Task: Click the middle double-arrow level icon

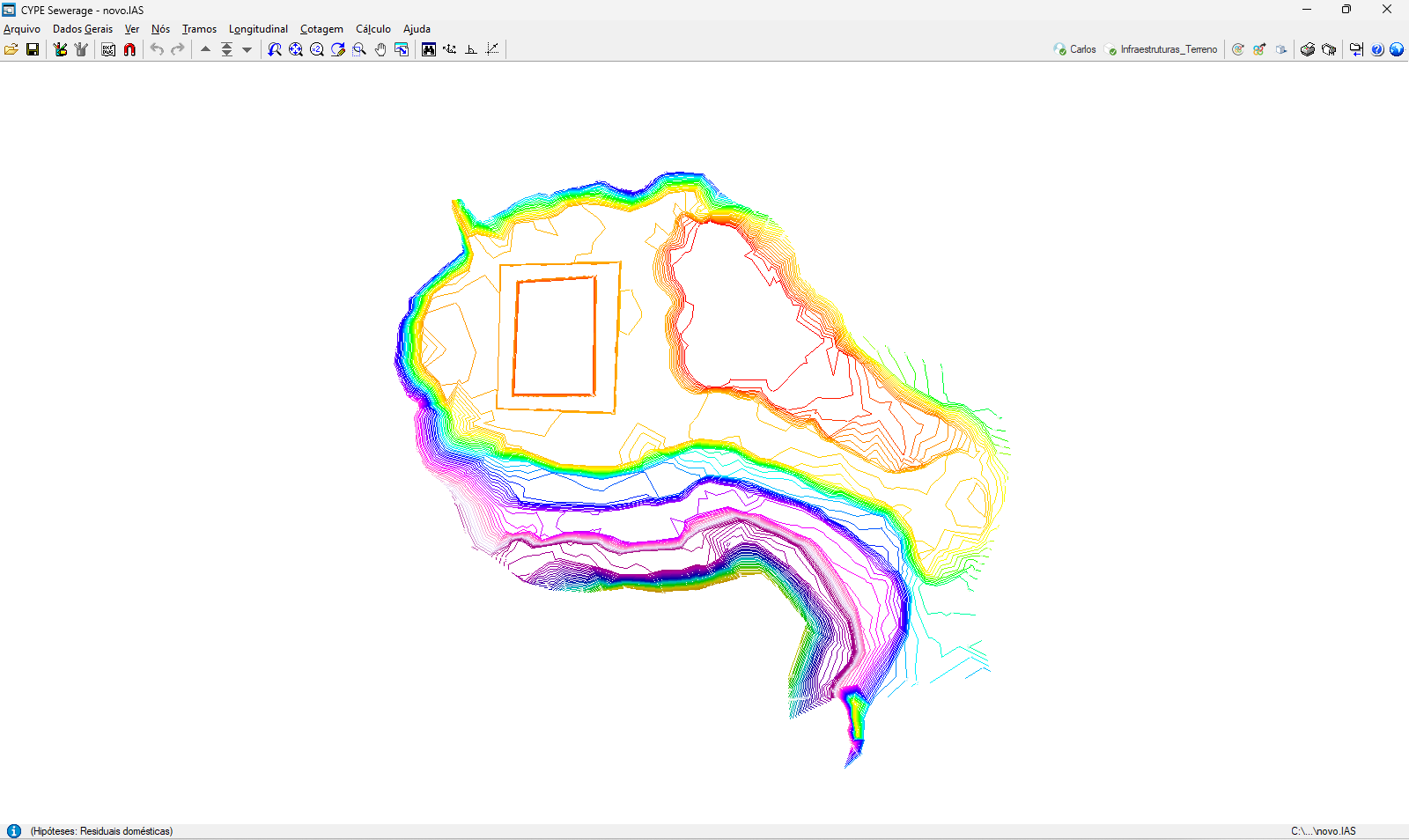Action: [x=226, y=49]
